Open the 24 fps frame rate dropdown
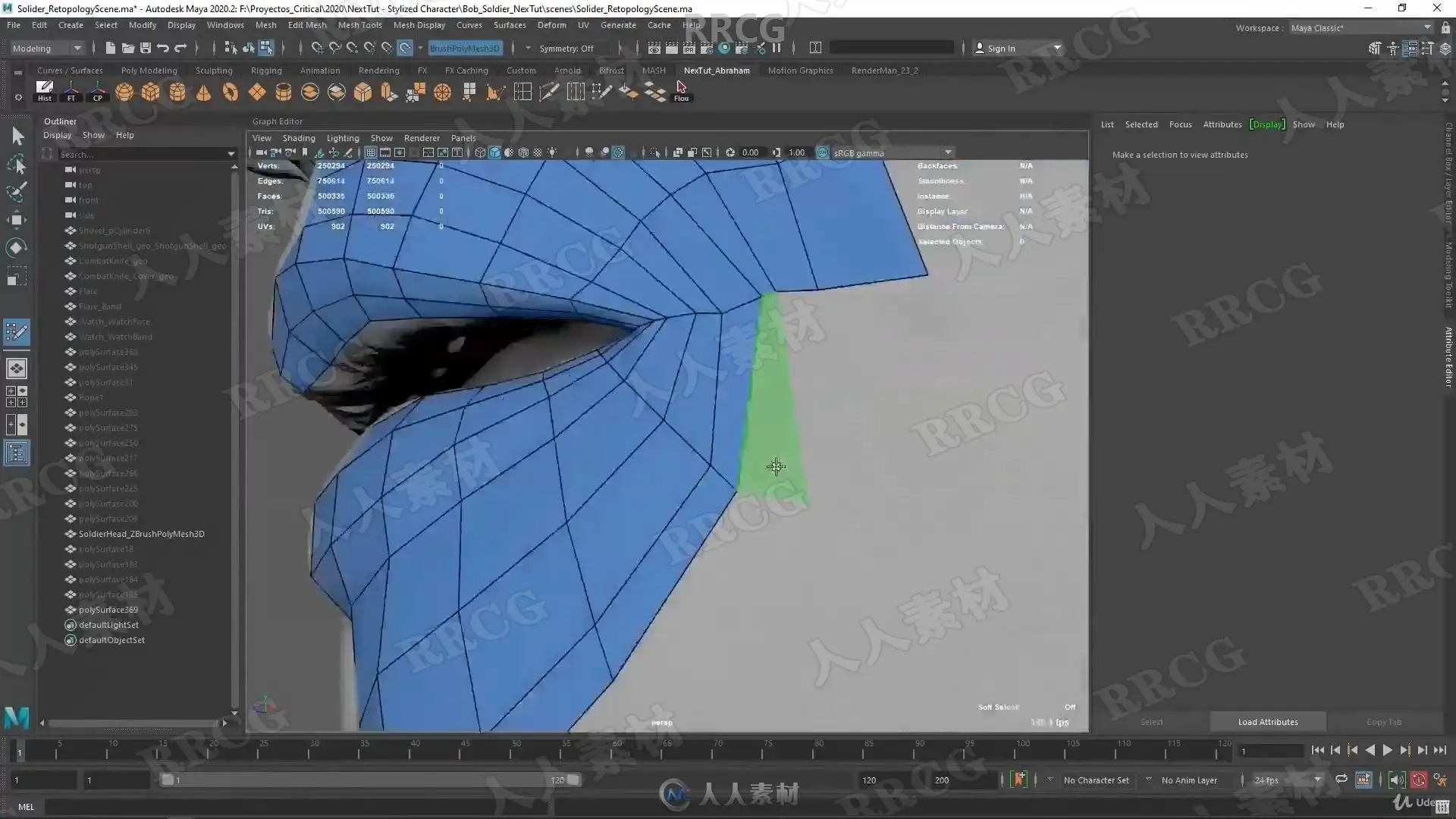Screen dimensions: 1456x819 coord(1287,780)
